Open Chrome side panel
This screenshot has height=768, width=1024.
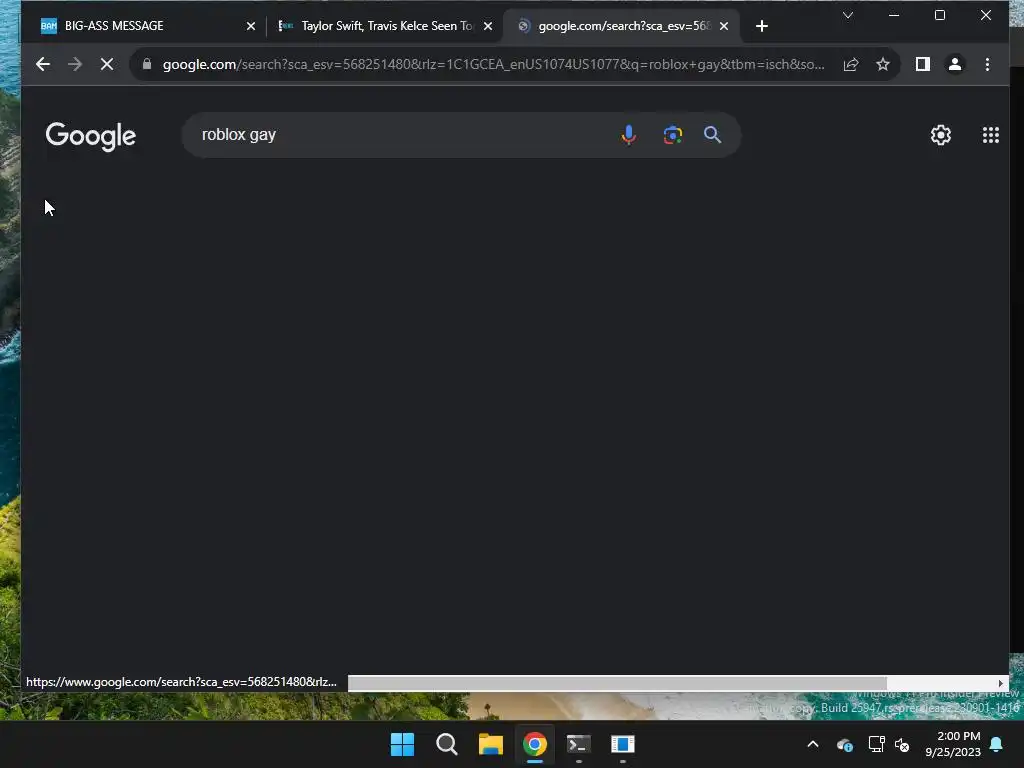[x=923, y=64]
